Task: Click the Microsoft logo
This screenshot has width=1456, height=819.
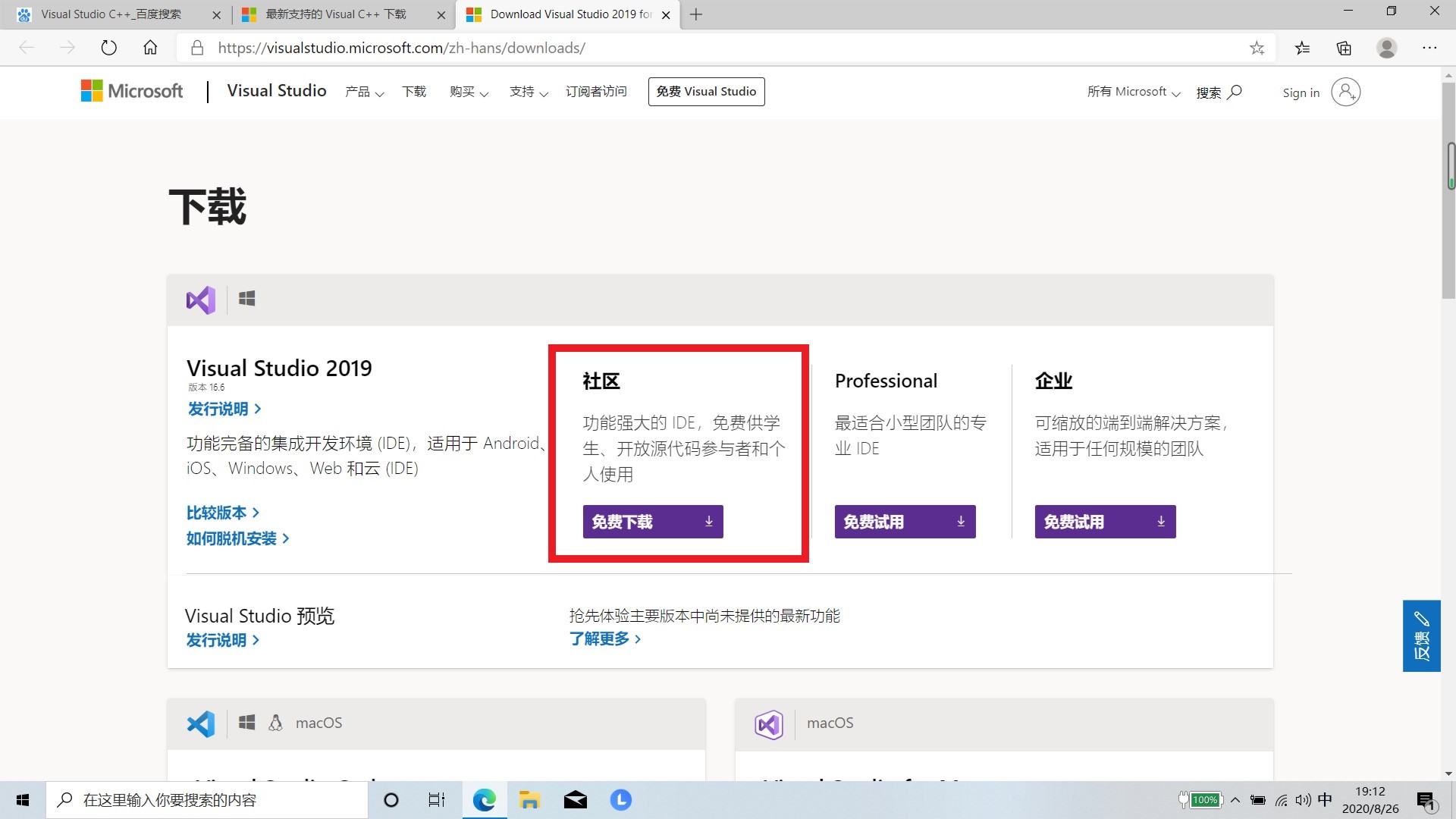Action: pyautogui.click(x=130, y=90)
